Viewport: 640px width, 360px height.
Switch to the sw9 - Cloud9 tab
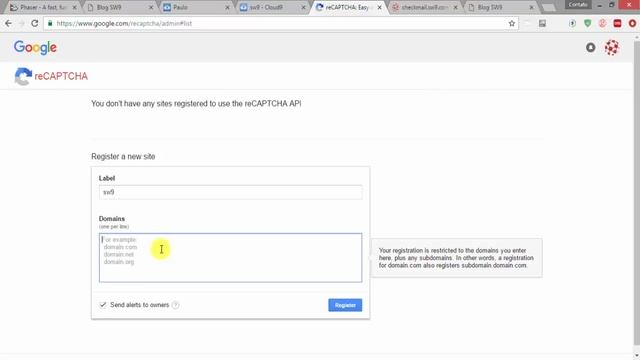click(x=271, y=7)
